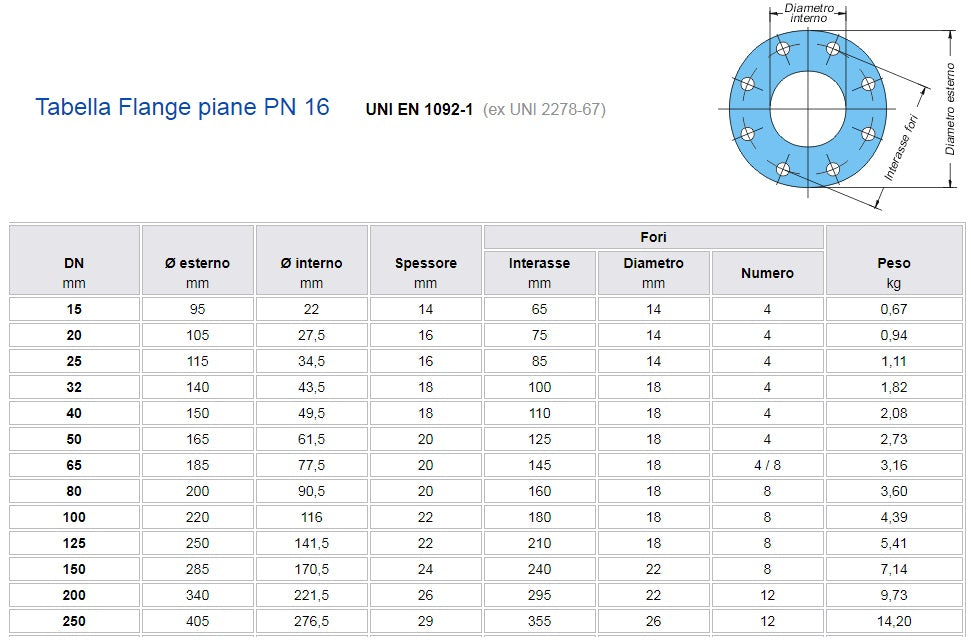Click the '4 / 8' hole count cell

(767, 465)
